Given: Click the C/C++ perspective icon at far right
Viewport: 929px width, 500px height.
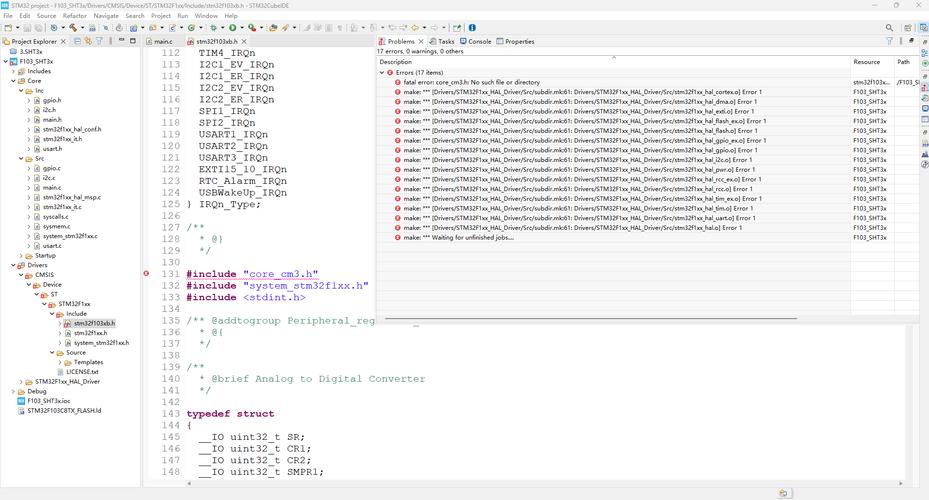Looking at the screenshot, I should 923,28.
